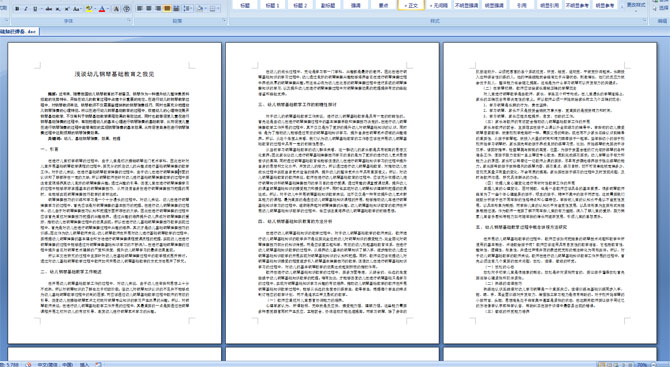The width and height of the screenshot is (670, 367).
Task: Toggle Italic formatting in the ribbon
Action: pyautogui.click(x=26, y=9)
